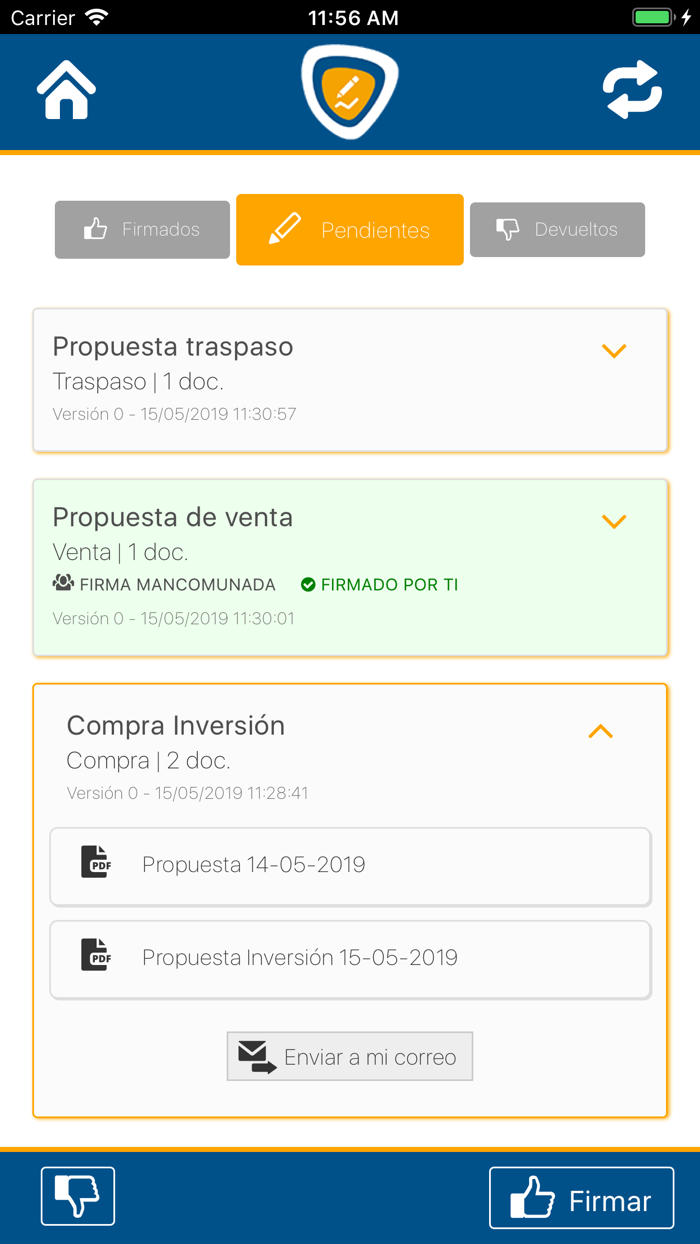The image size is (700, 1244).
Task: Expand the Propuesta traspaso card
Action: 614,351
